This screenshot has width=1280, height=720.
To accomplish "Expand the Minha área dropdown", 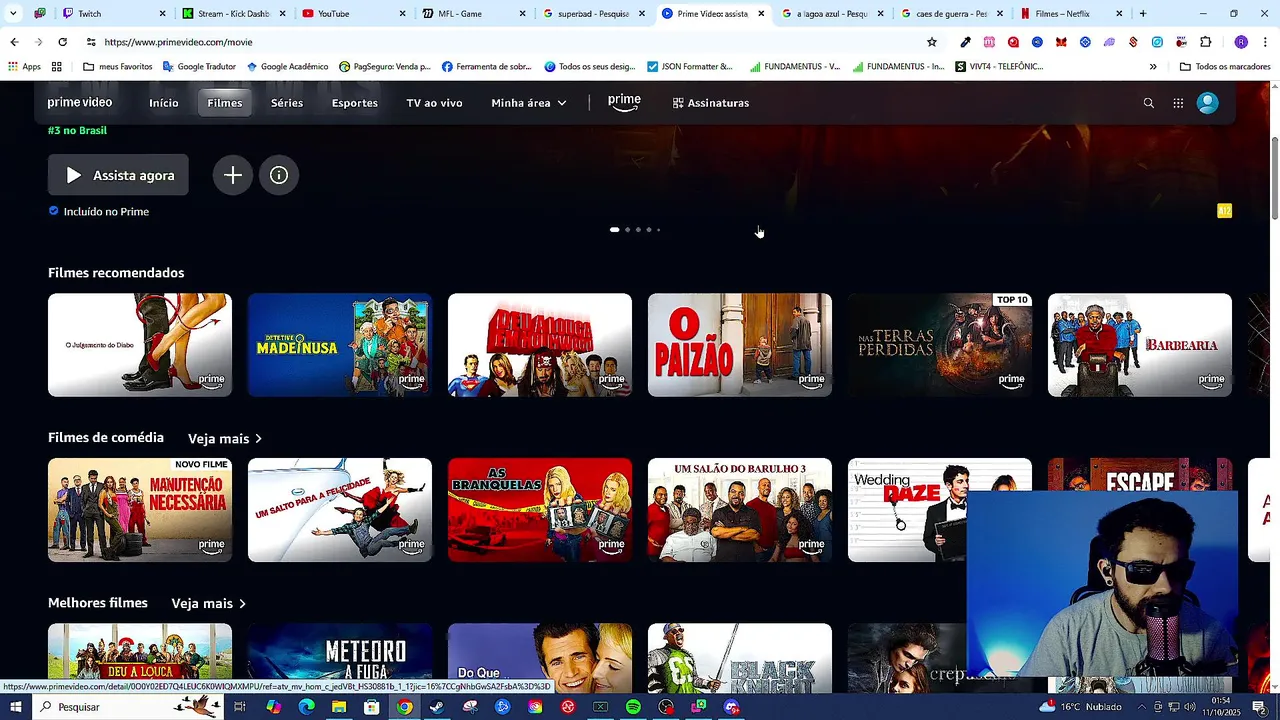I will [529, 103].
